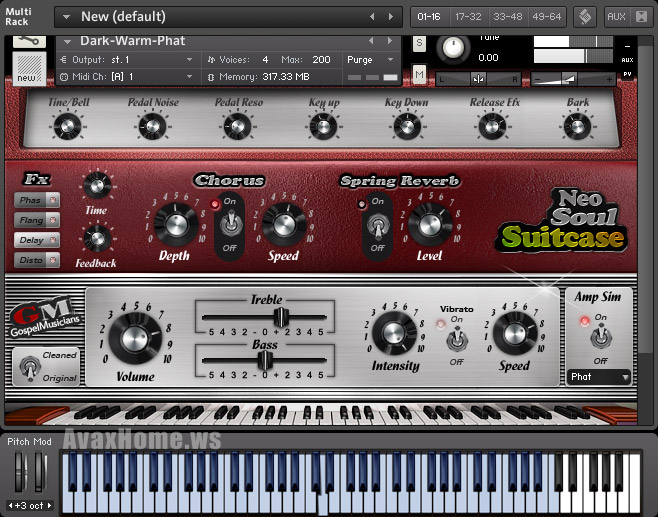
Task: Switch to rack page 49-64
Action: (547, 17)
